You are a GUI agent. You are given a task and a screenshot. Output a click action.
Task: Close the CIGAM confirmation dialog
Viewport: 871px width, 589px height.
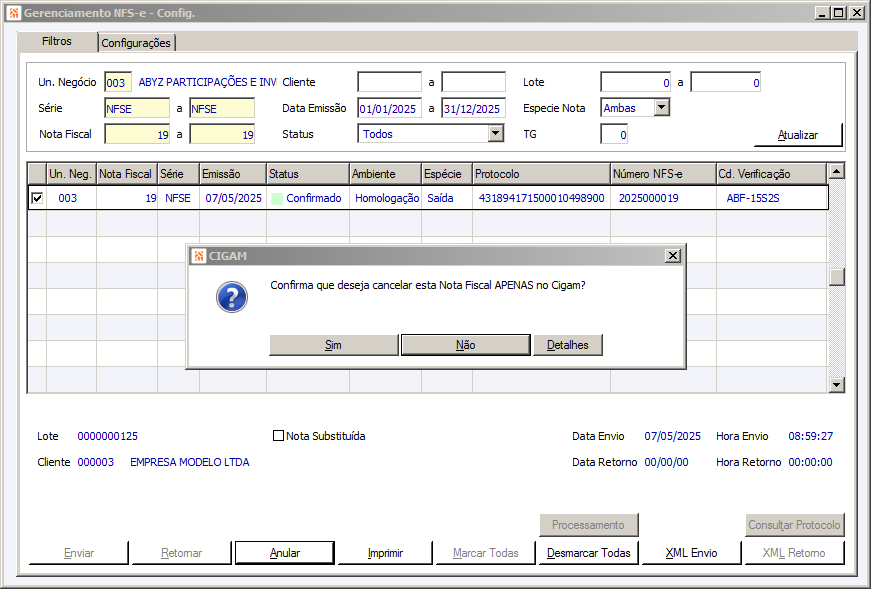pyautogui.click(x=673, y=256)
